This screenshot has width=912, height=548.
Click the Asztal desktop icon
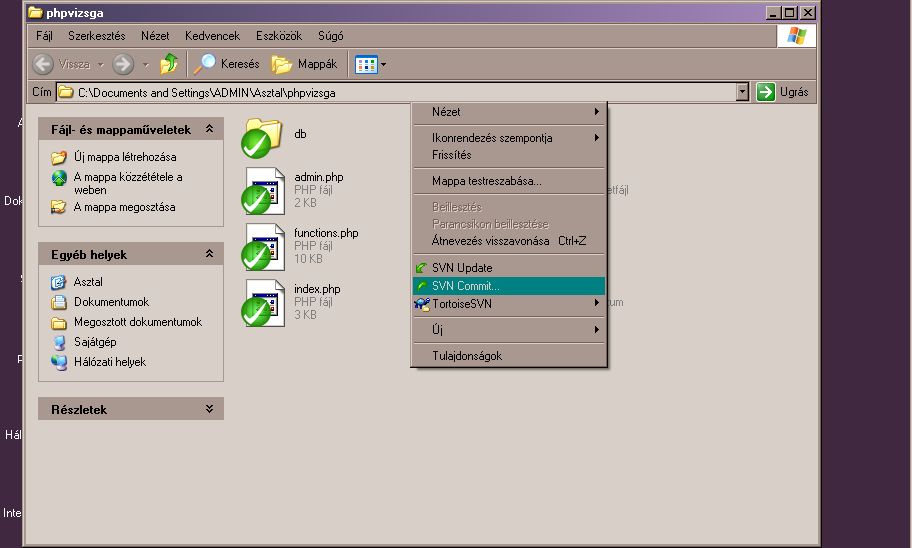(59, 282)
